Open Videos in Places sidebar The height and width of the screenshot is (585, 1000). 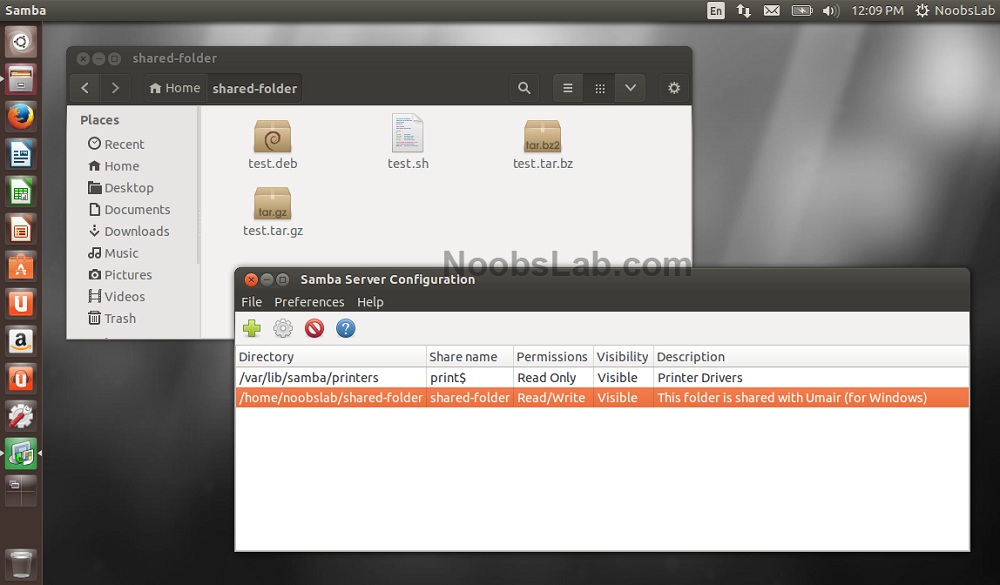point(116,296)
